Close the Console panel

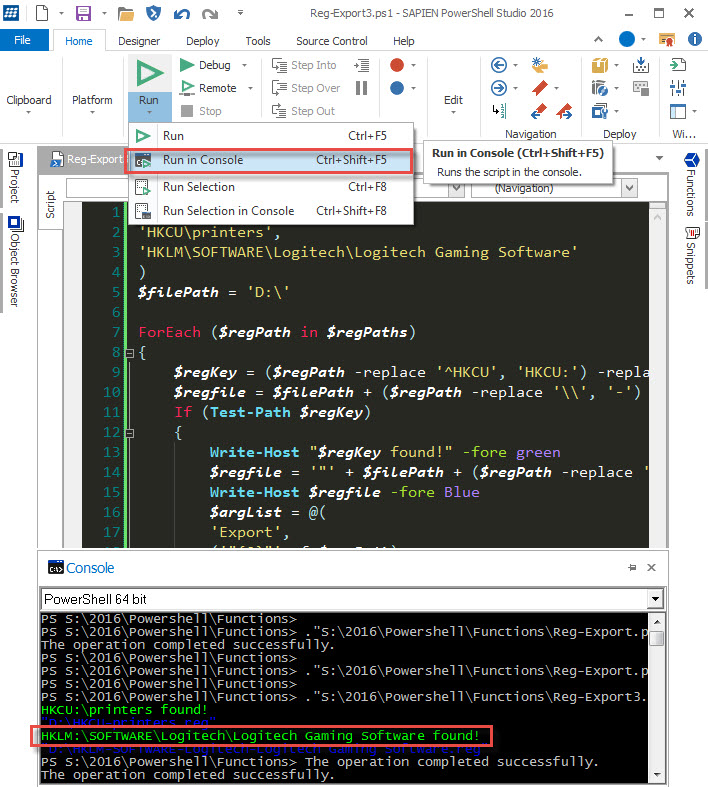point(652,568)
